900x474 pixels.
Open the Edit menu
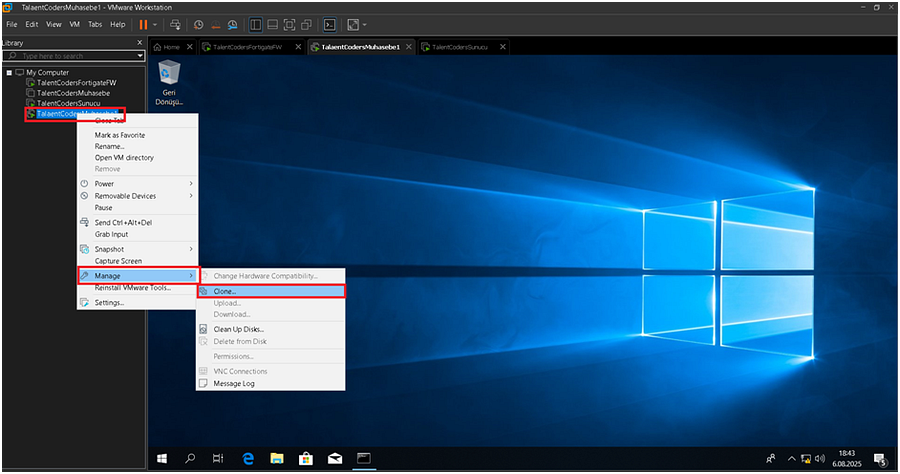click(32, 25)
